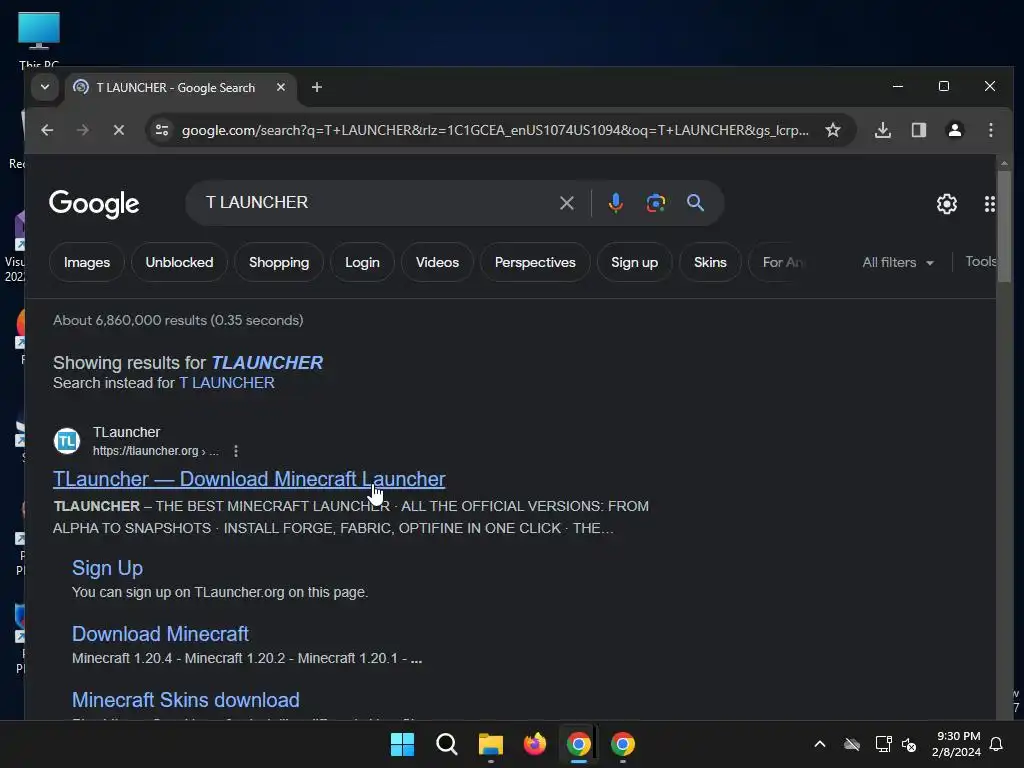Image resolution: width=1024 pixels, height=768 pixels.
Task: Open the Windows Start menu
Action: [402, 744]
